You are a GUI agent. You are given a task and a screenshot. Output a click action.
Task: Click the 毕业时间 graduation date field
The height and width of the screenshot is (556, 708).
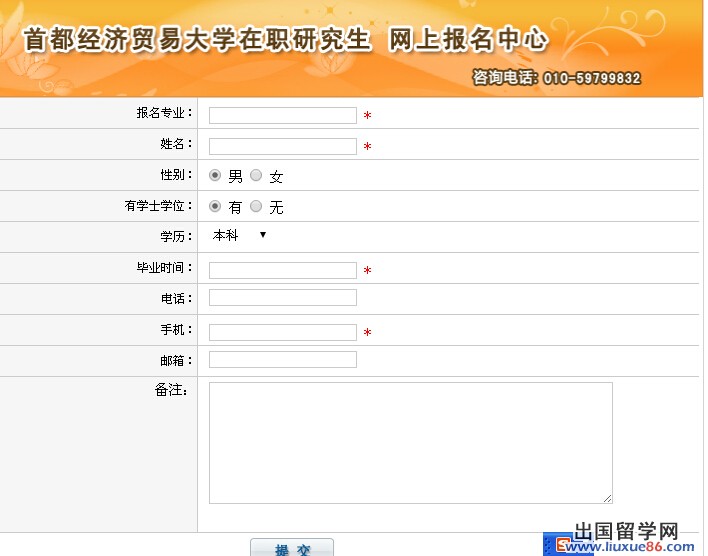click(282, 270)
